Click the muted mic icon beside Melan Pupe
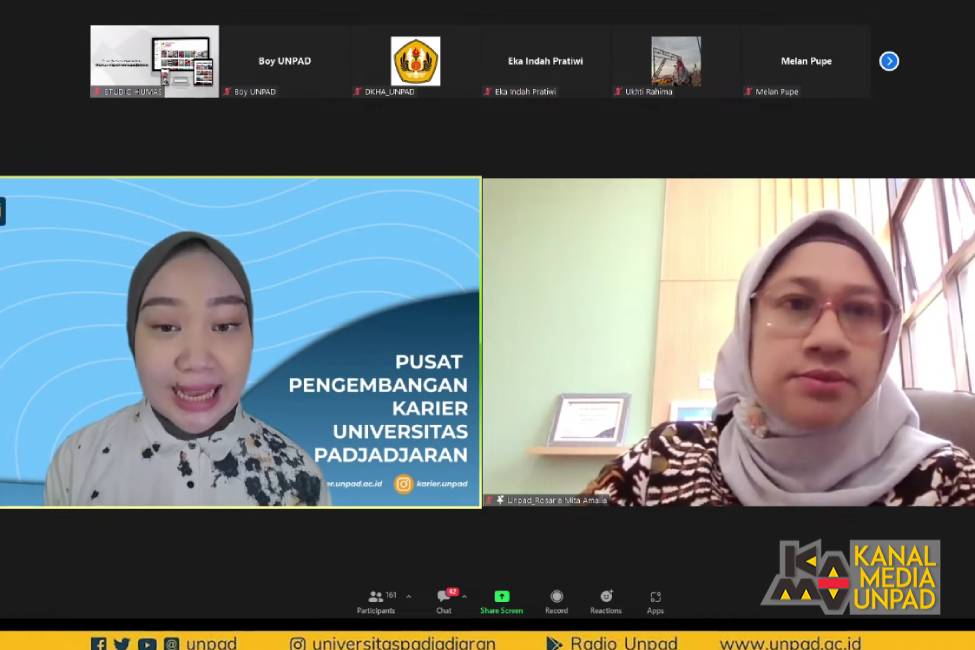Image resolution: width=975 pixels, height=650 pixels. click(x=748, y=92)
